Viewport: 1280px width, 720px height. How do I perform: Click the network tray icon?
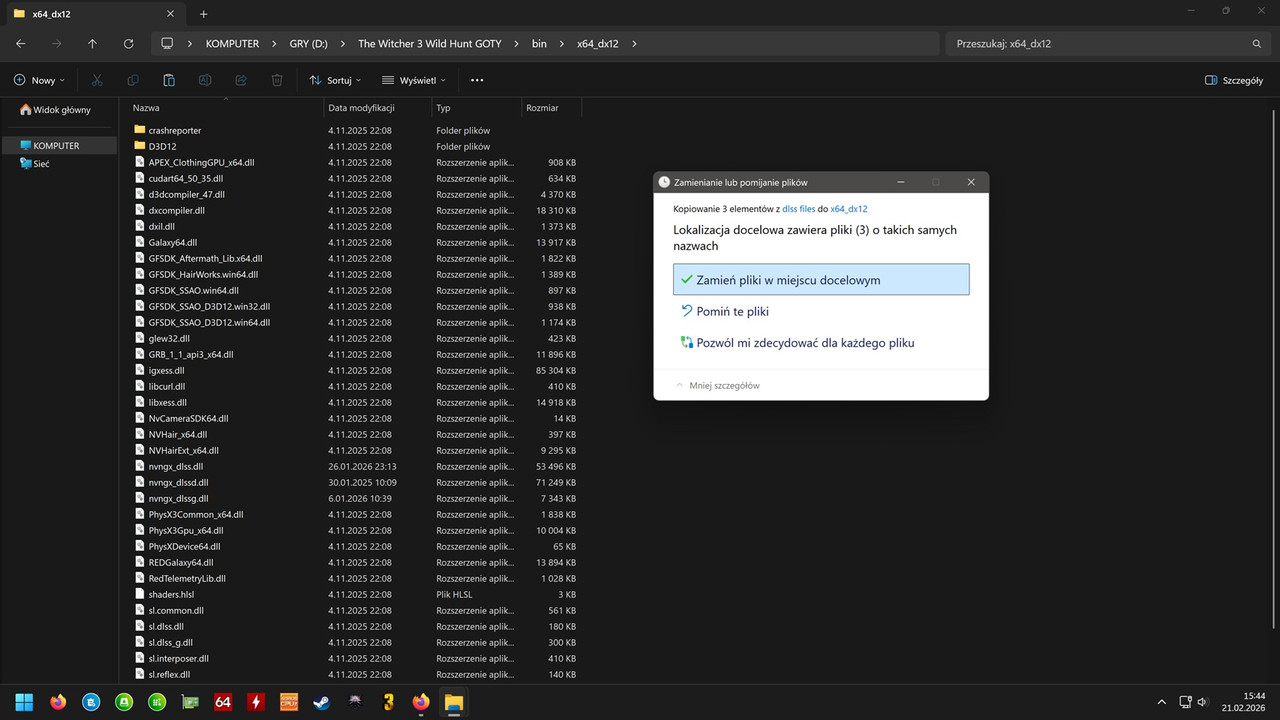click(x=1185, y=702)
